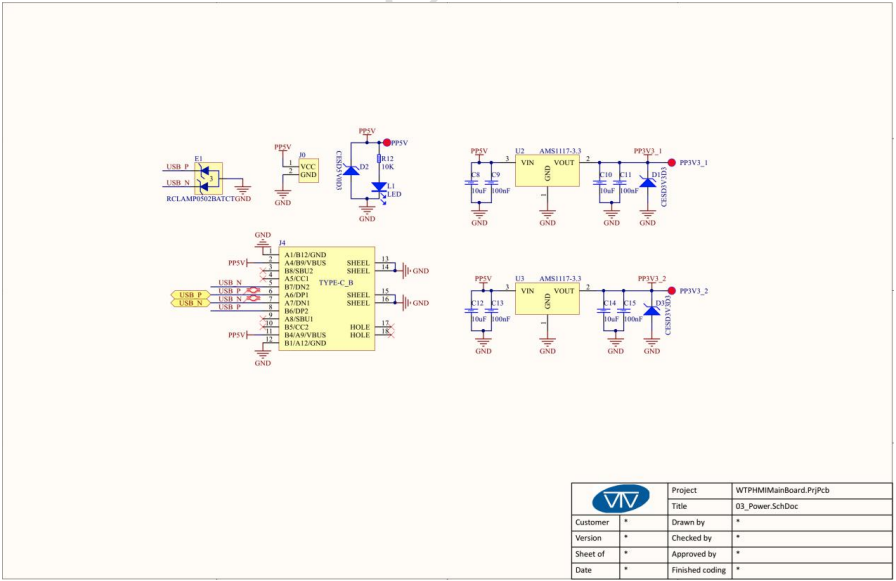Select the U2 AMS1117-3.3 regulator symbol

coord(546,171)
